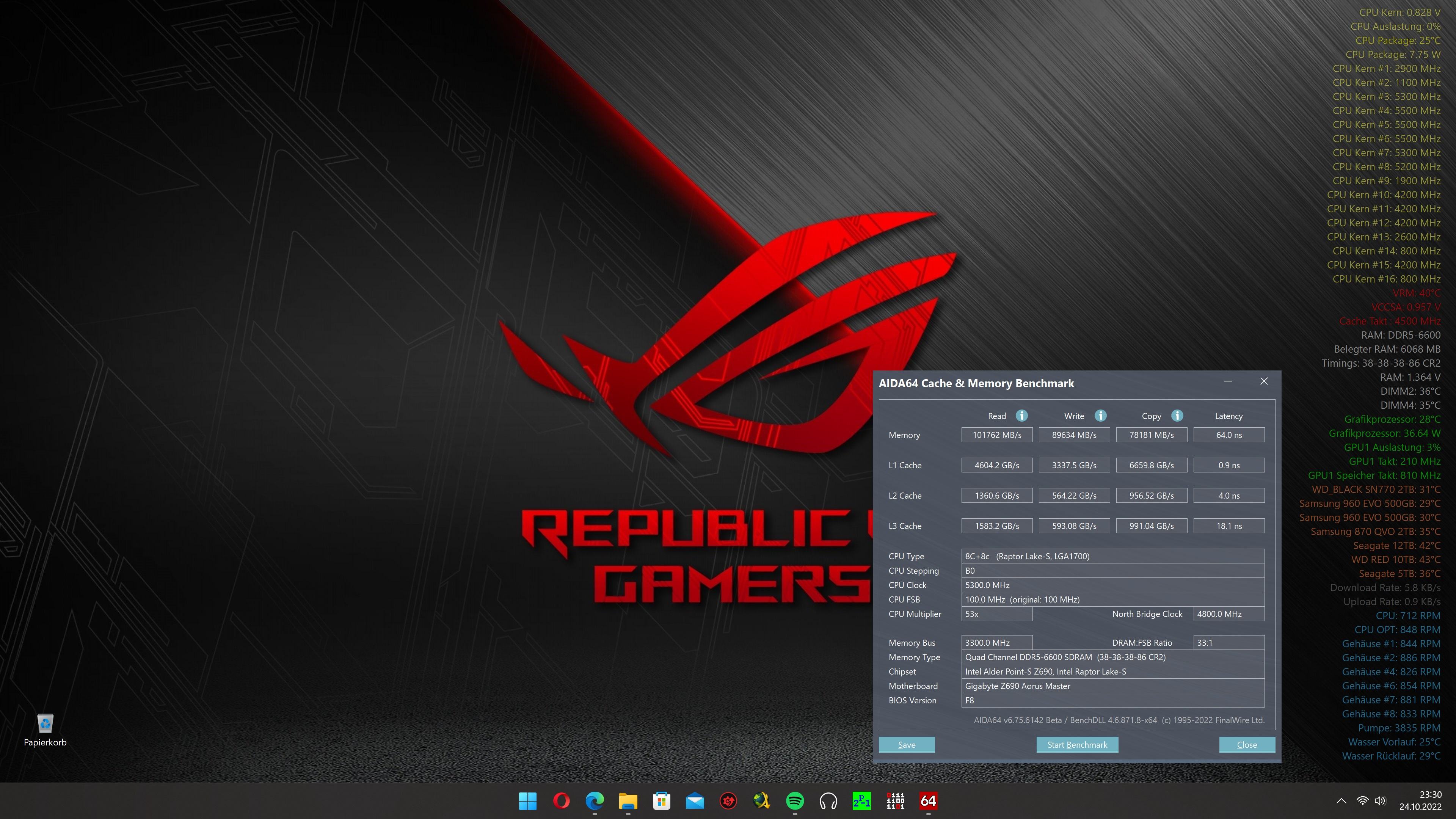The height and width of the screenshot is (819, 1456).
Task: Click the Read info icon
Action: tap(1021, 416)
